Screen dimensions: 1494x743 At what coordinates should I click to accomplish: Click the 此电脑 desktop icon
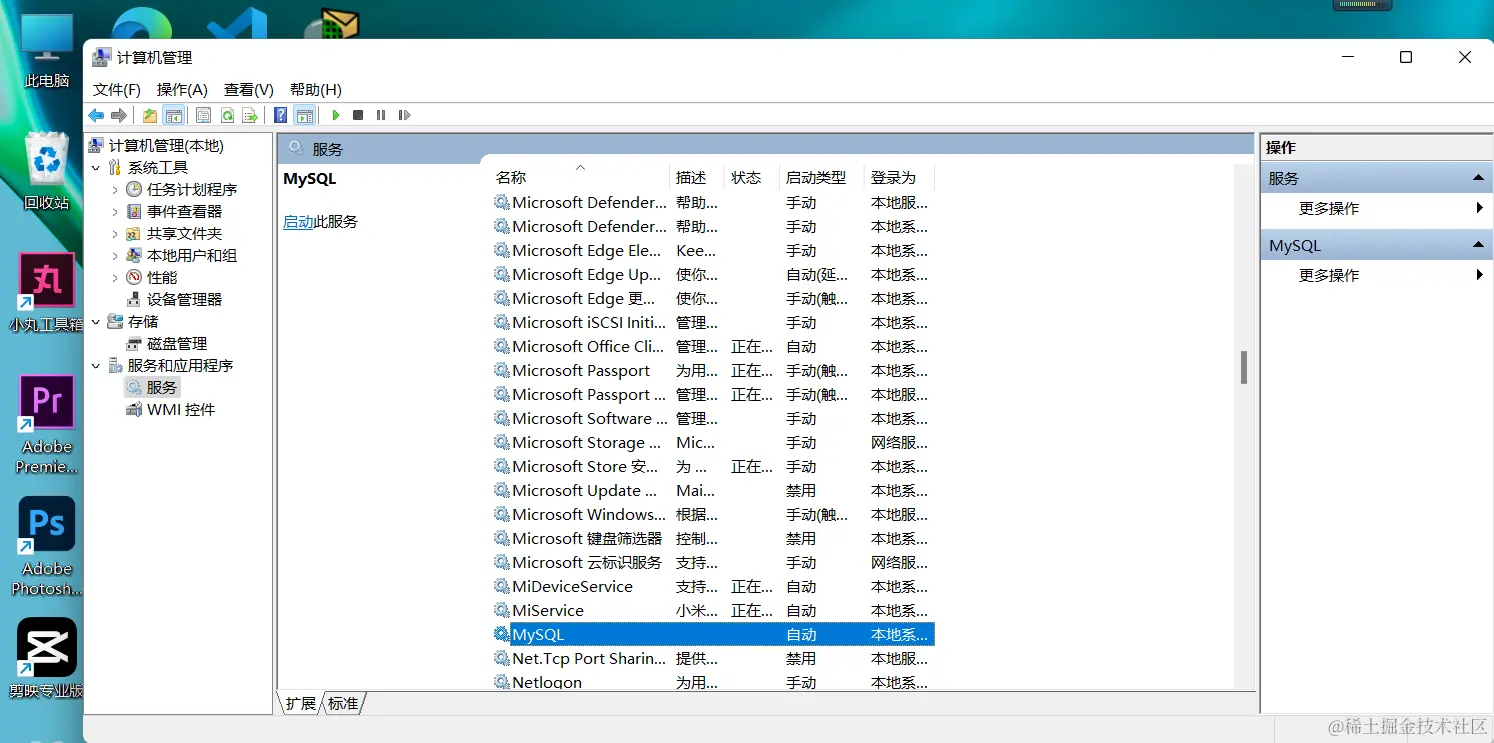coord(47,51)
